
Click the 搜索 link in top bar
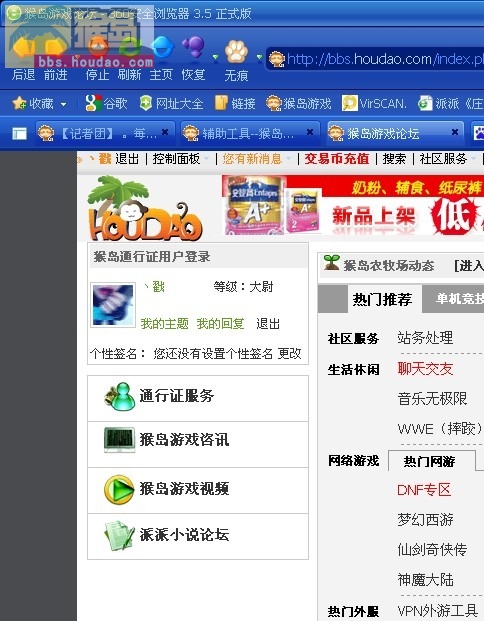tap(394, 159)
